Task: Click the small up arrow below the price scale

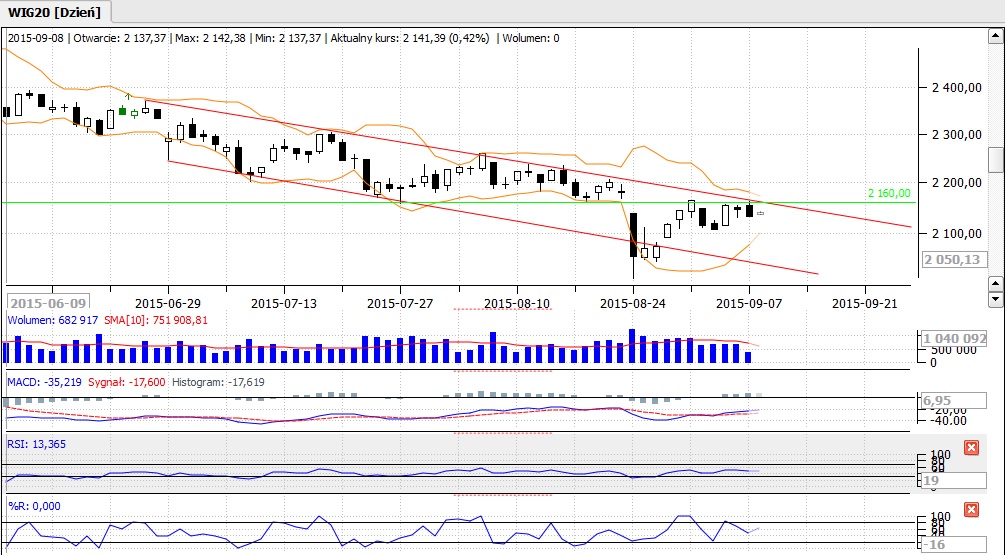Action: [x=995, y=283]
